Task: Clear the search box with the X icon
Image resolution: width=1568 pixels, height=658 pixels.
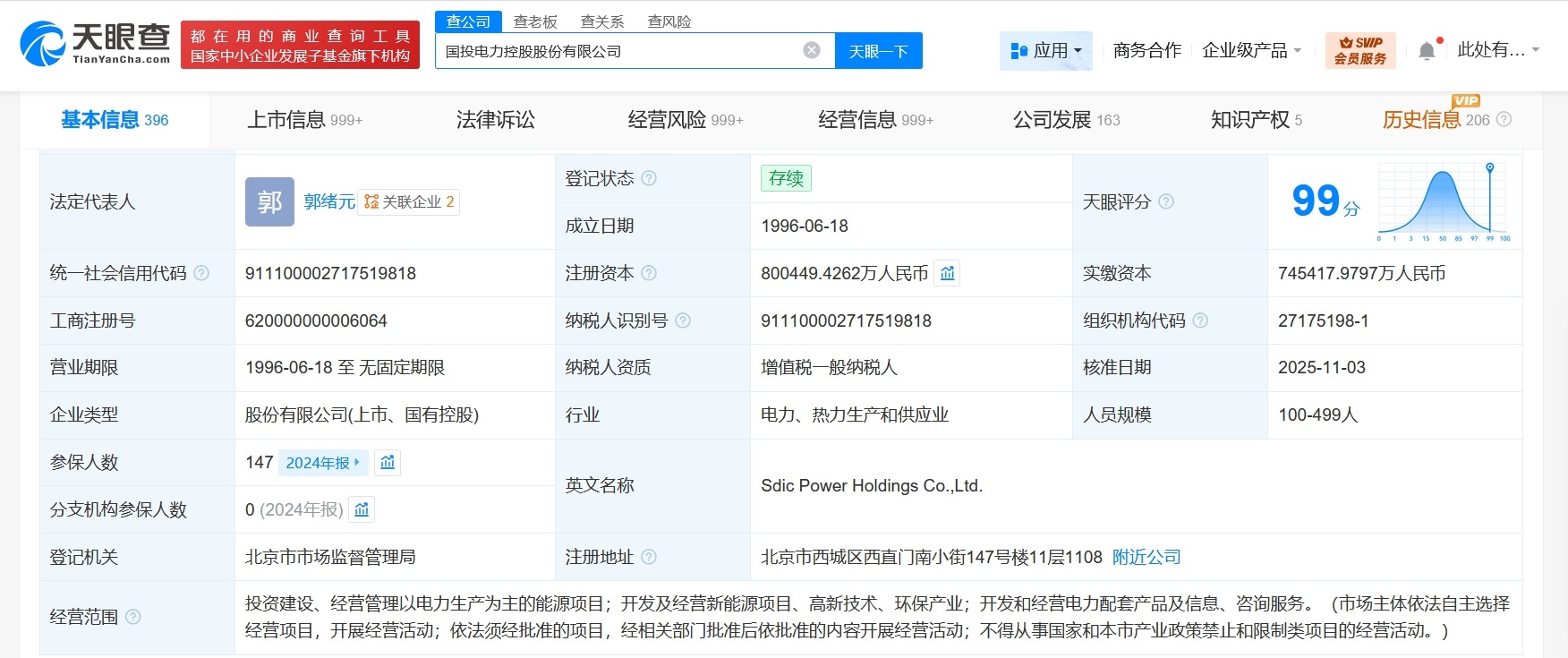Action: 812,50
